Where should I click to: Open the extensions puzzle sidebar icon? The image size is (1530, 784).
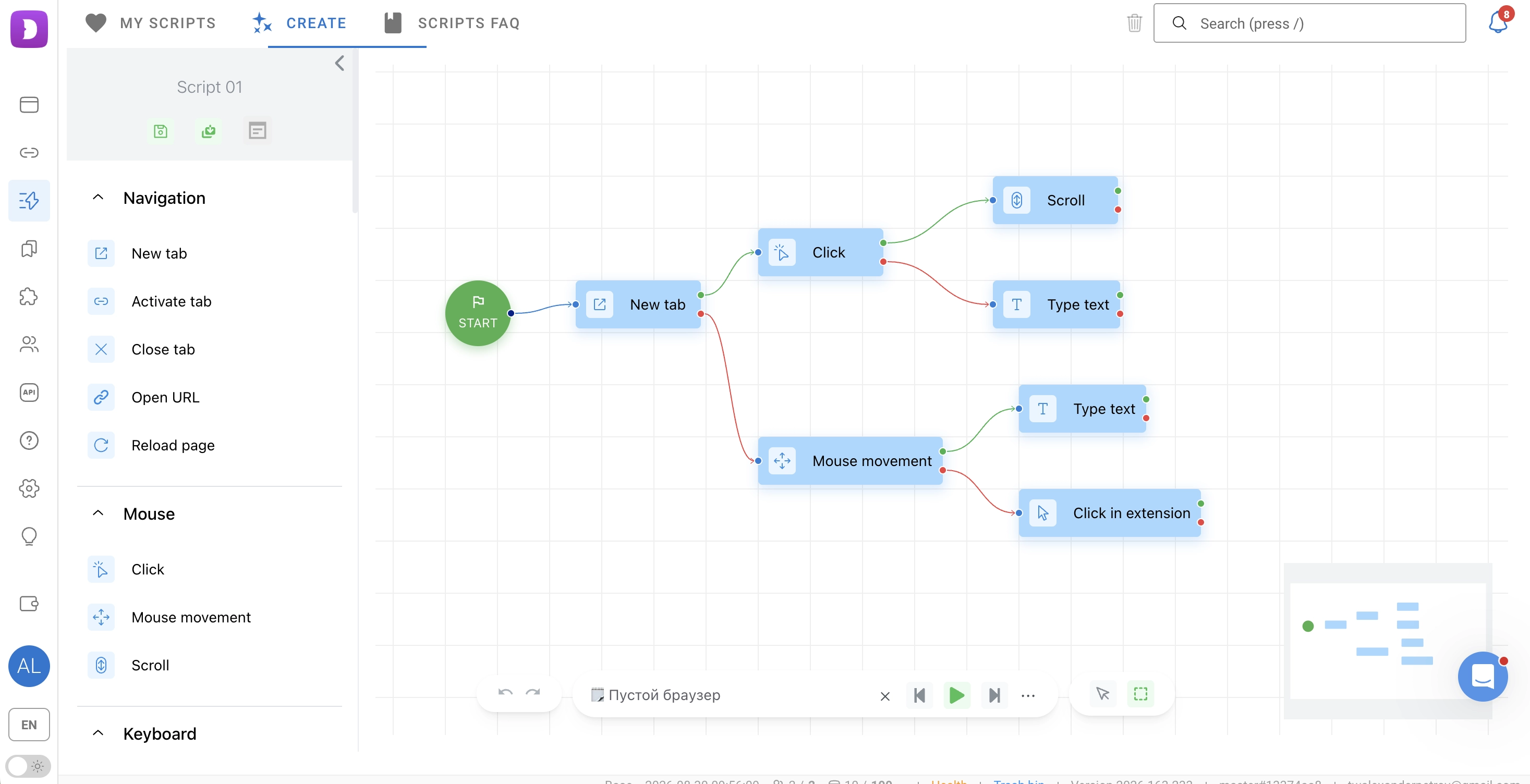[x=29, y=297]
